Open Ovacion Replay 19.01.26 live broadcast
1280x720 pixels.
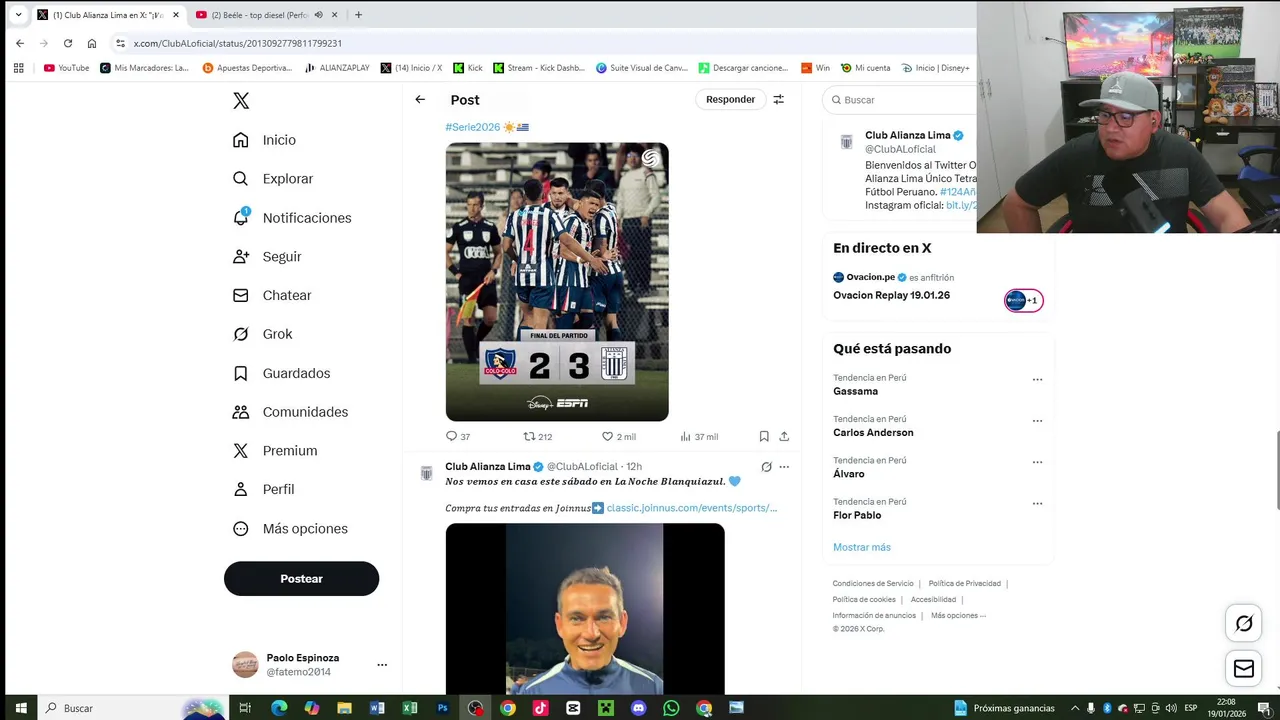click(x=891, y=295)
